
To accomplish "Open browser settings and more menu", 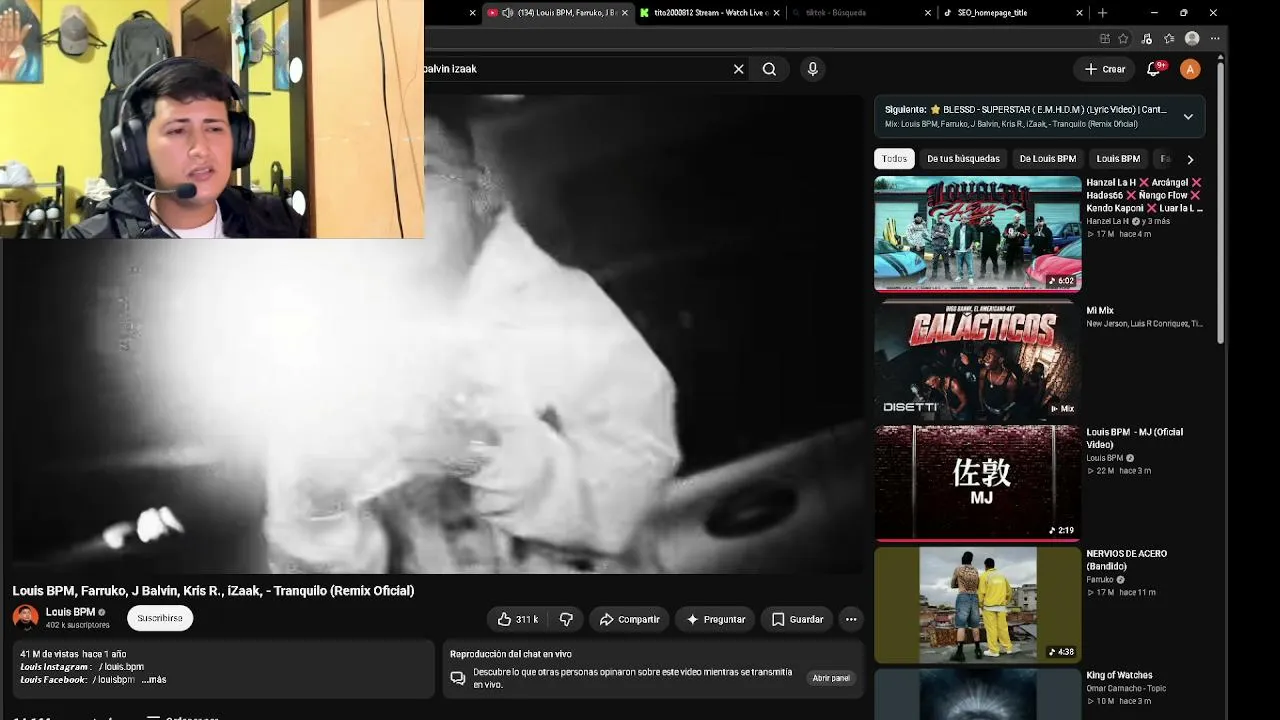I will 1215,39.
